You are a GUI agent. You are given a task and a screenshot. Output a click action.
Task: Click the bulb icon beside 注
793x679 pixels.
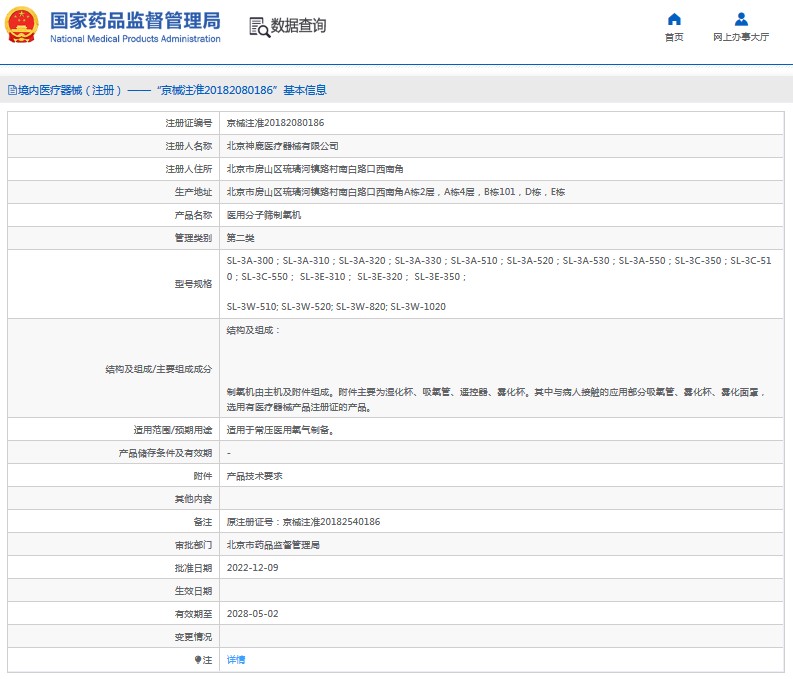coord(198,660)
